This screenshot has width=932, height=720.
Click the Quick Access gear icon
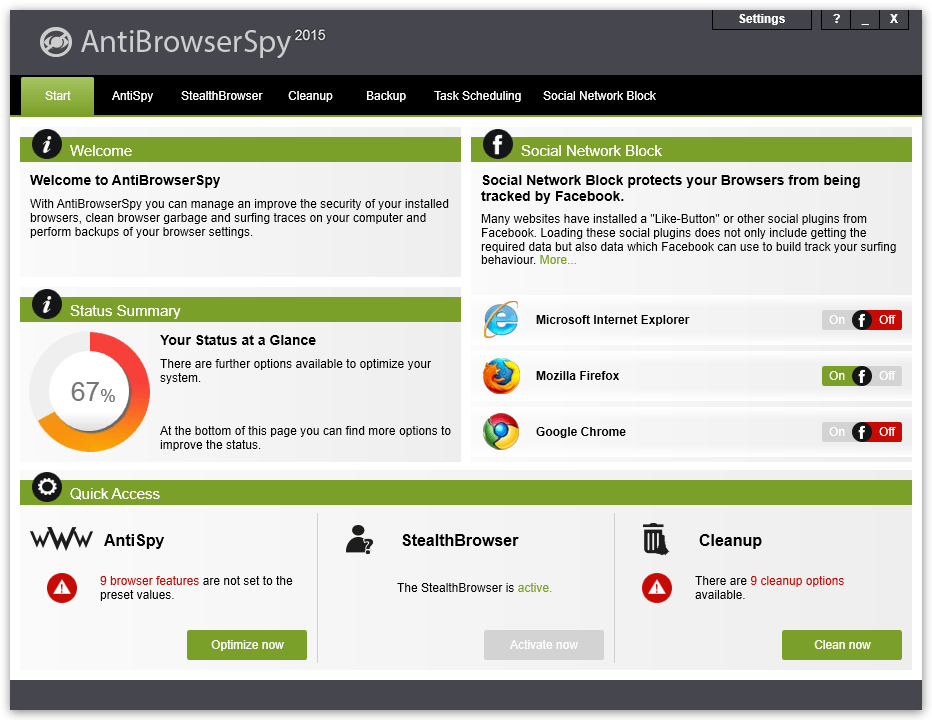tap(47, 488)
